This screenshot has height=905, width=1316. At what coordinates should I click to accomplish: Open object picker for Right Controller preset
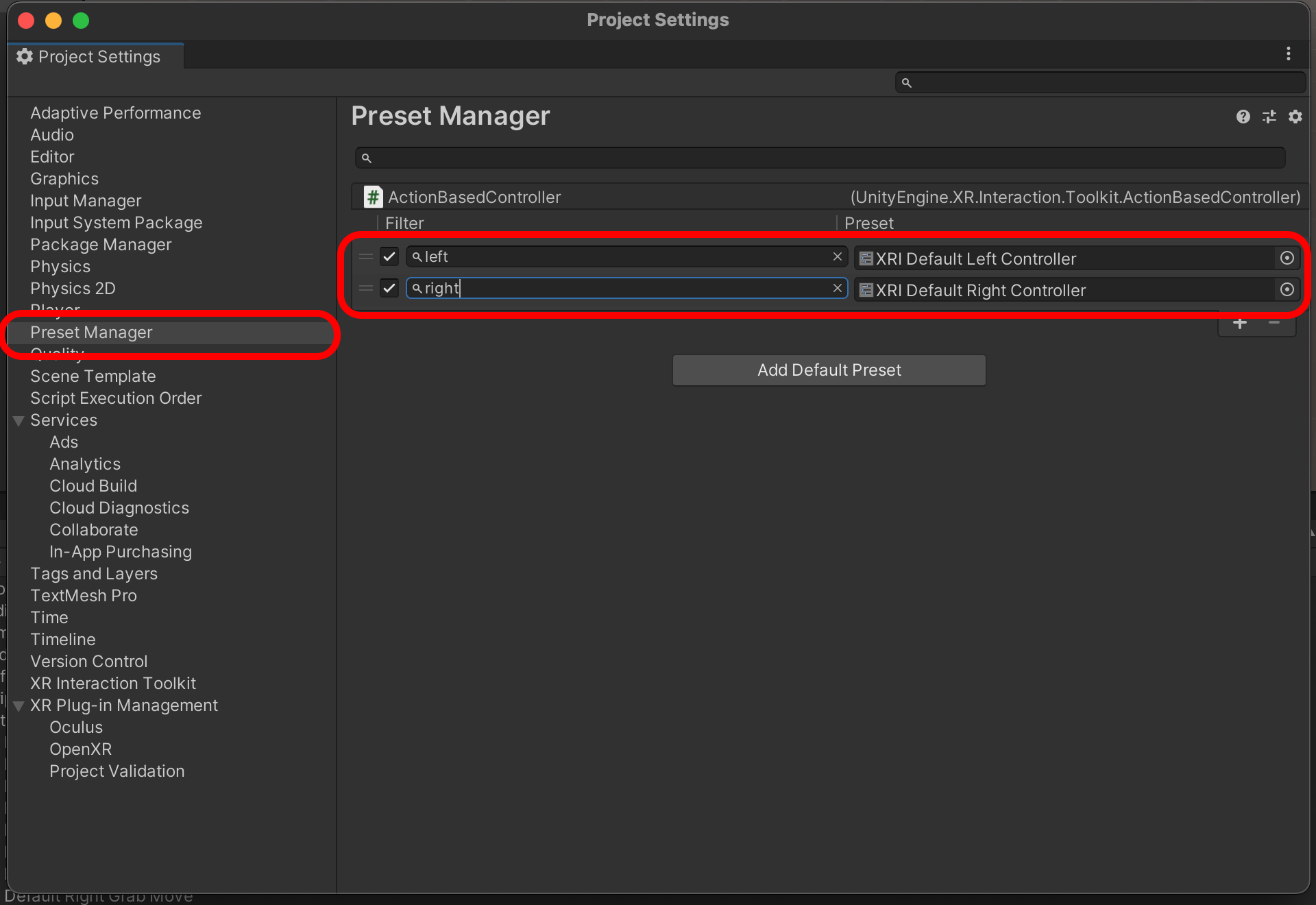[x=1287, y=289]
